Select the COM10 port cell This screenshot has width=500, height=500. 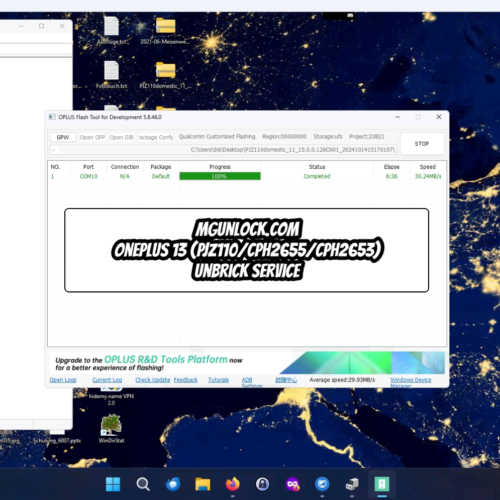pyautogui.click(x=89, y=176)
